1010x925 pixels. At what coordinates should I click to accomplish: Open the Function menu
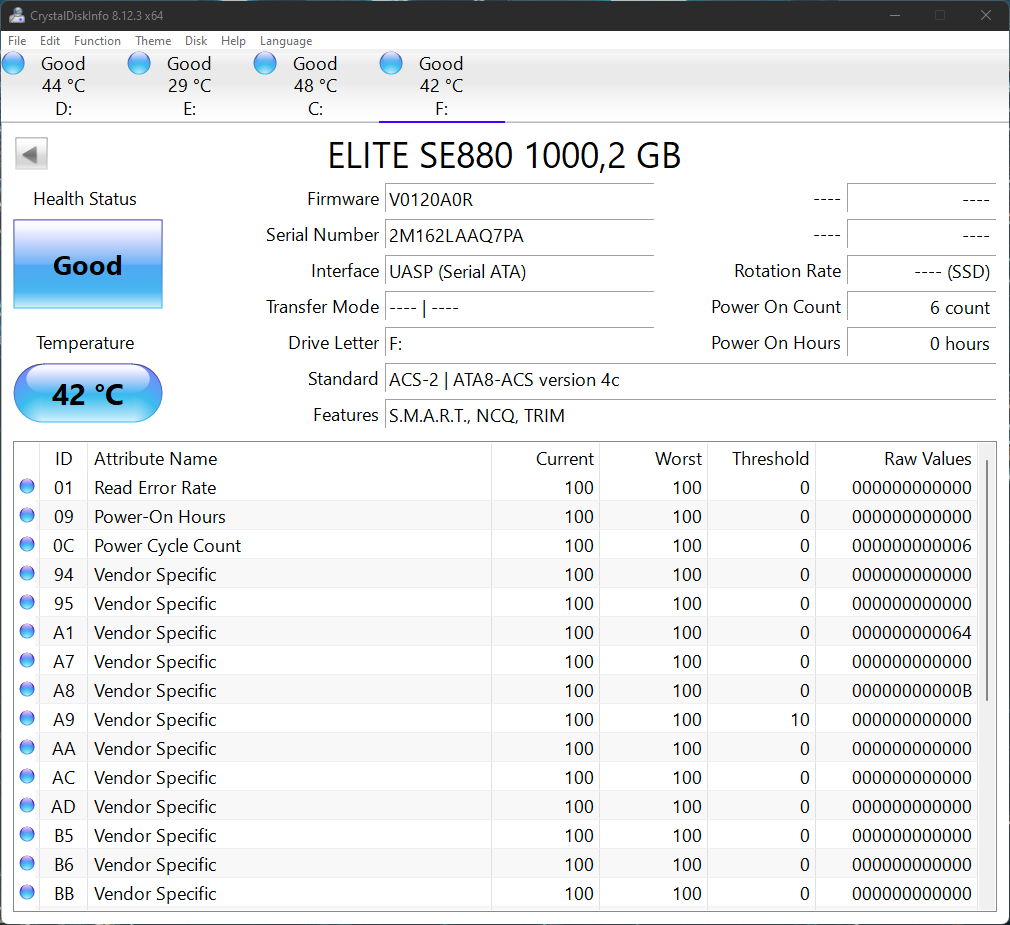[97, 41]
